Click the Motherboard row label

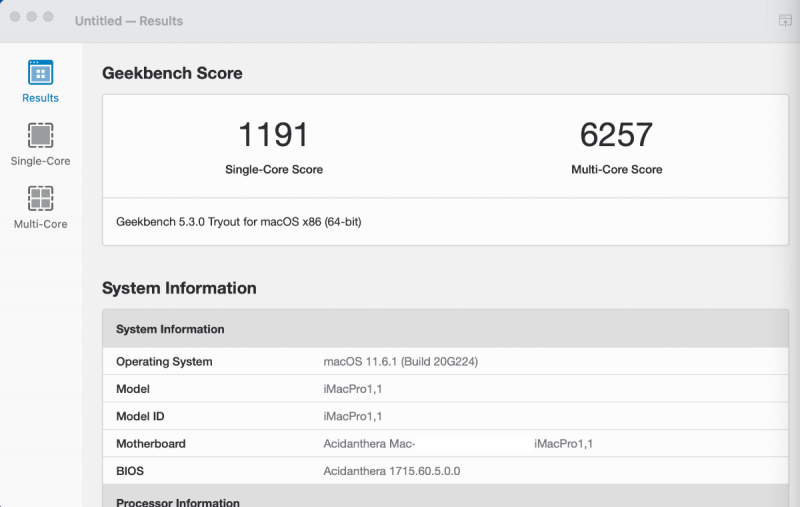pos(151,443)
